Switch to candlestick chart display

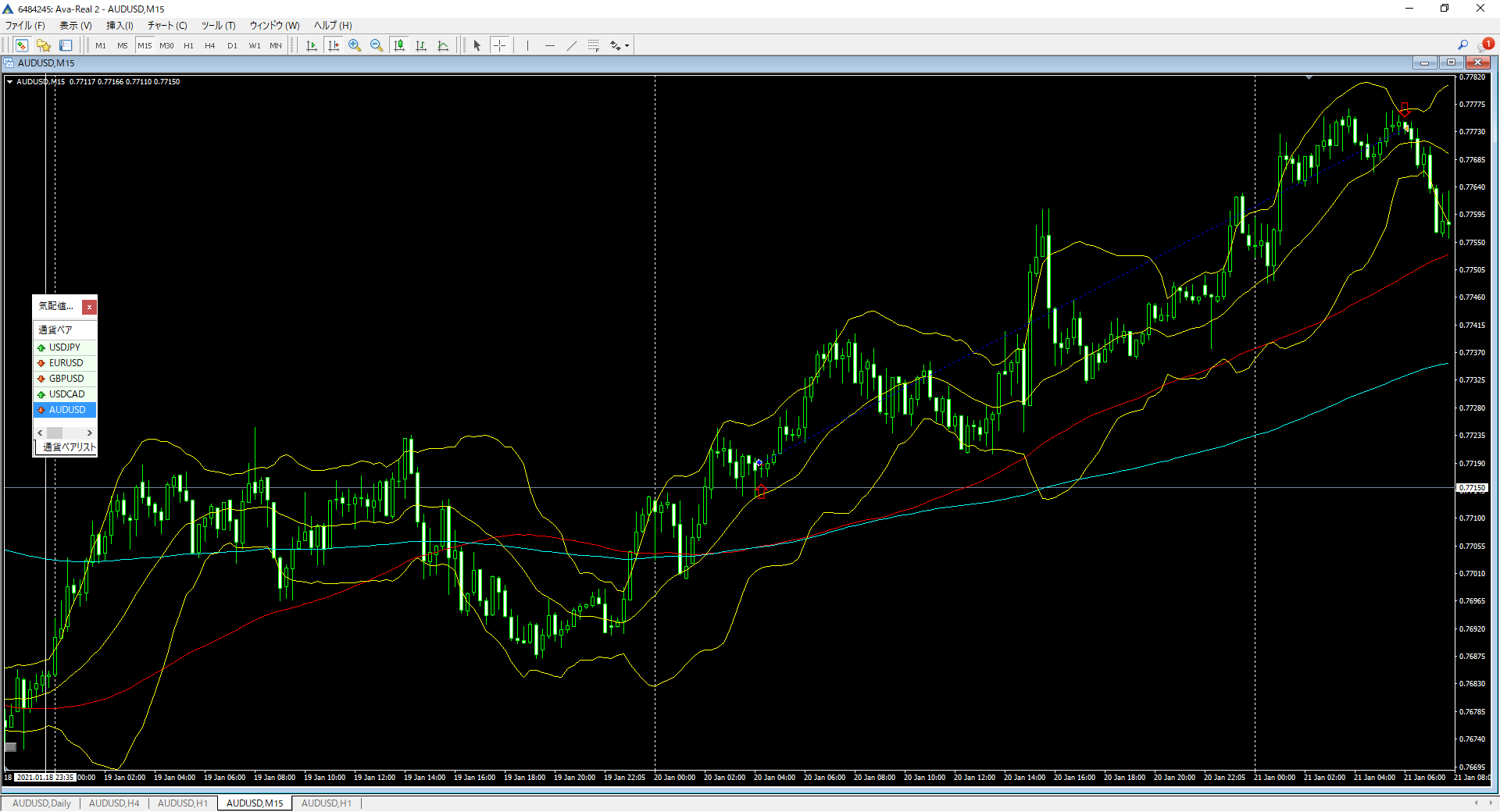[399, 45]
